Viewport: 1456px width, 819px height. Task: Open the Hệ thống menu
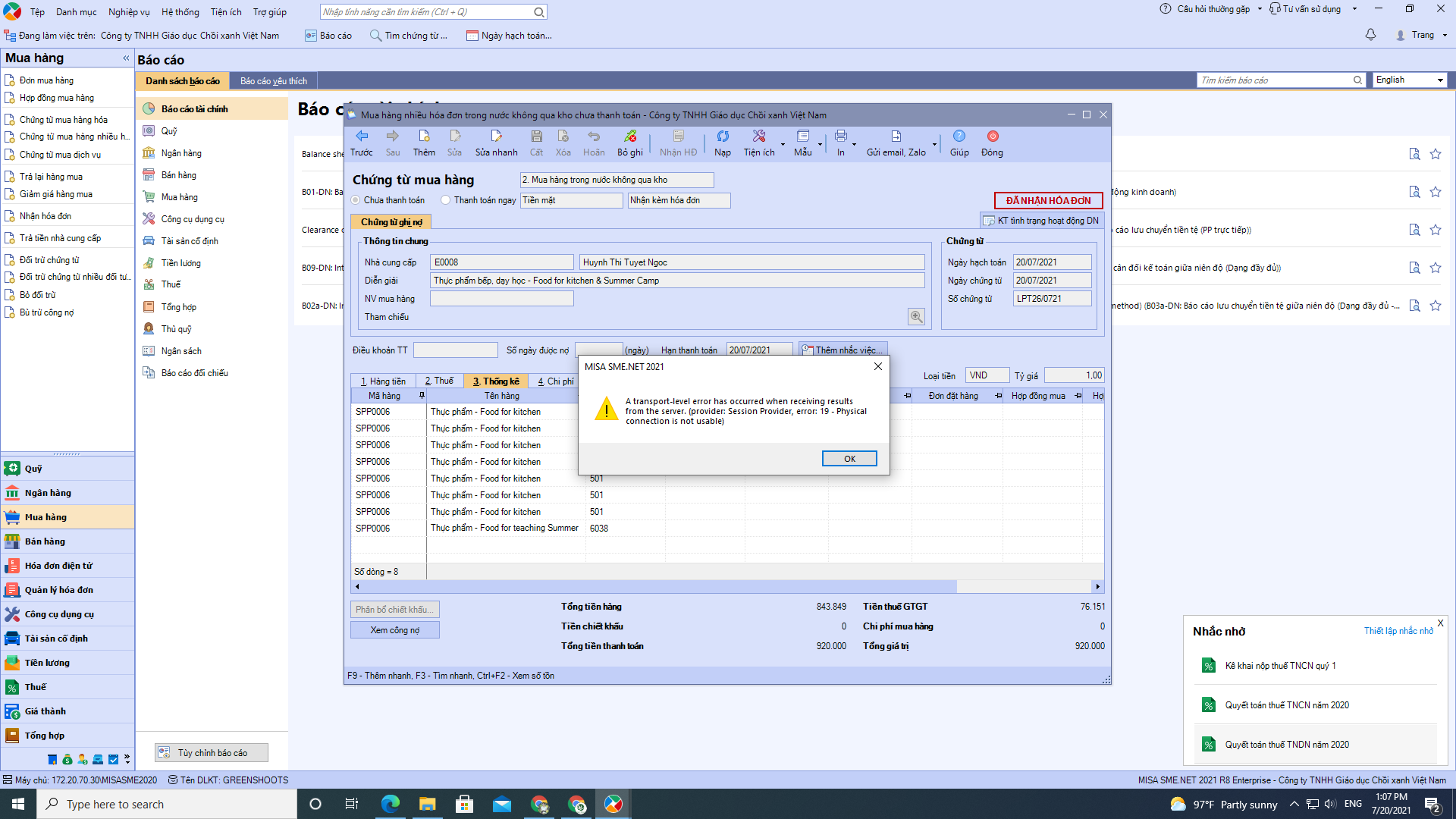pos(180,12)
